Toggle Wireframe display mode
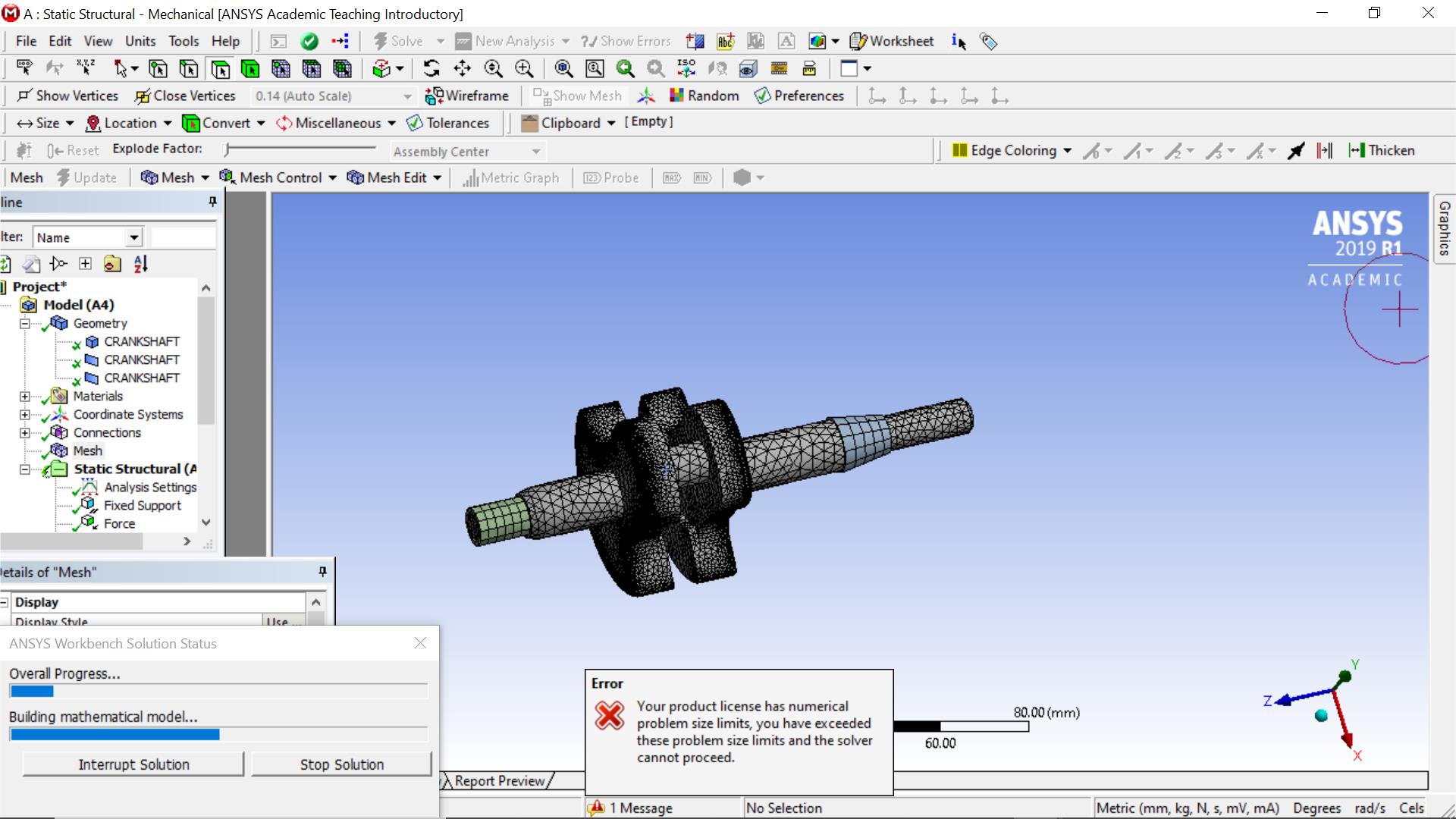Viewport: 1456px width, 819px height. coord(467,96)
